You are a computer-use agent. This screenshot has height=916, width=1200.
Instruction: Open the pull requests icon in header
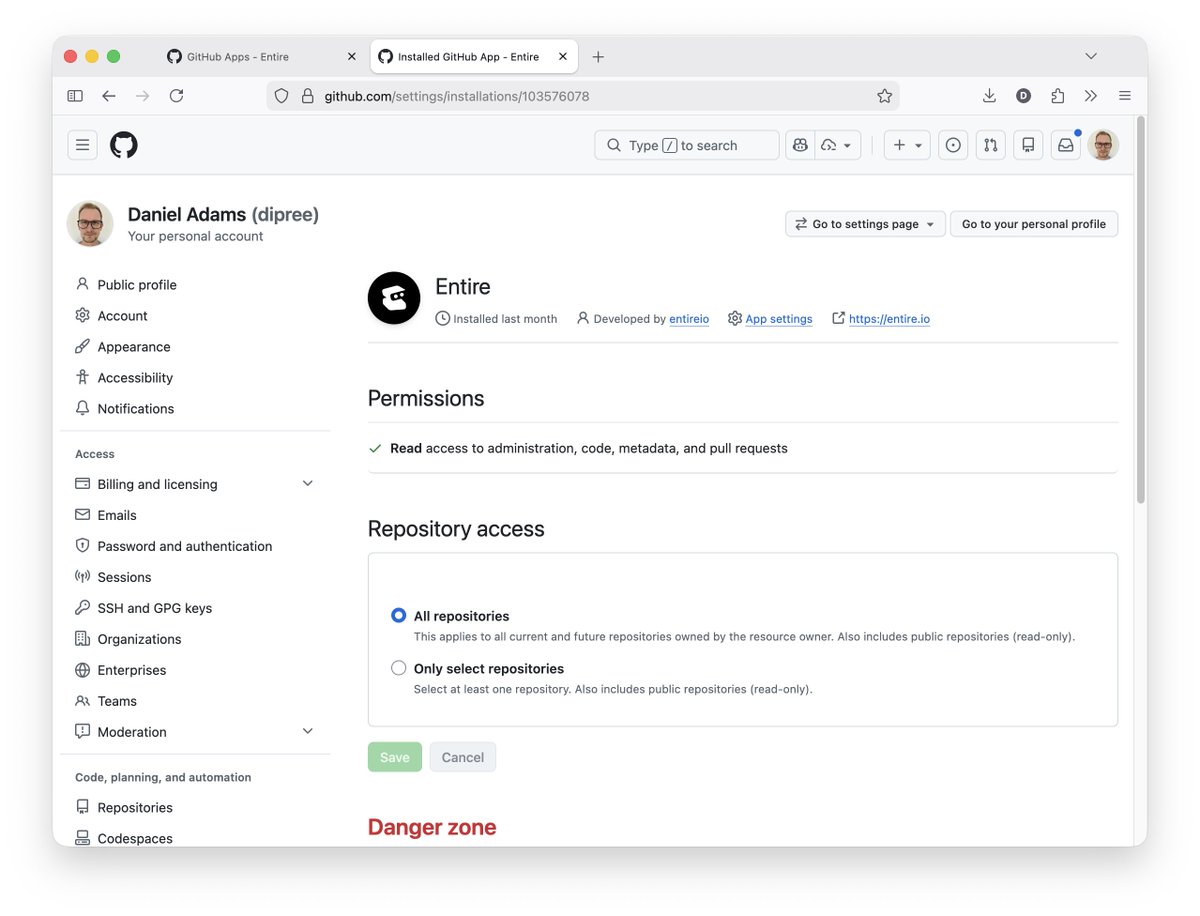point(990,145)
